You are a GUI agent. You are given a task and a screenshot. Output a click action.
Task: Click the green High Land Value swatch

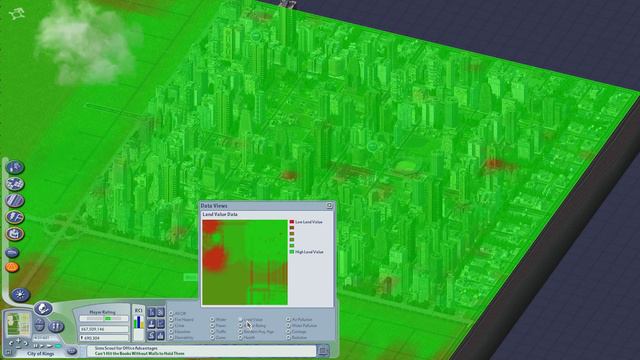291,252
